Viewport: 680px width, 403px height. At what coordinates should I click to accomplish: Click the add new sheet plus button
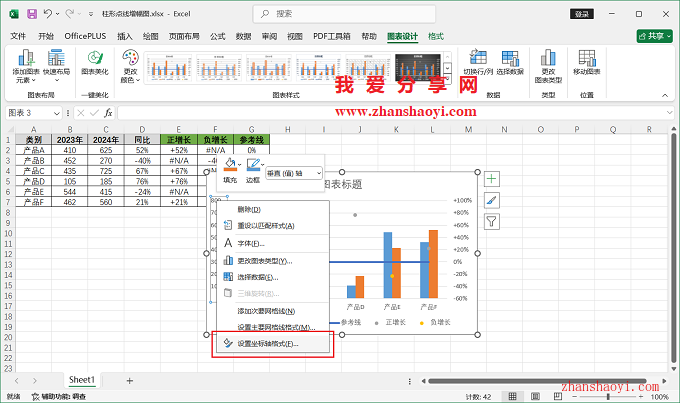click(x=129, y=381)
